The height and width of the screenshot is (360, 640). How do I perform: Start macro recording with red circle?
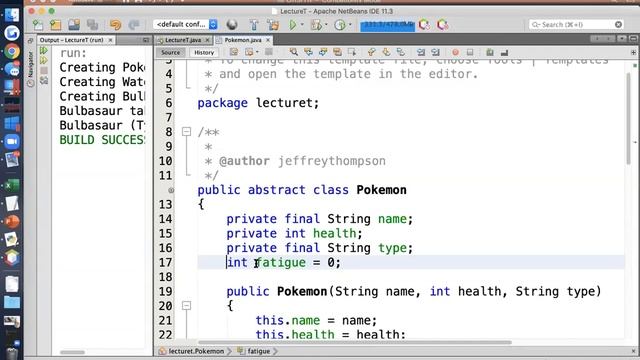(x=456, y=52)
